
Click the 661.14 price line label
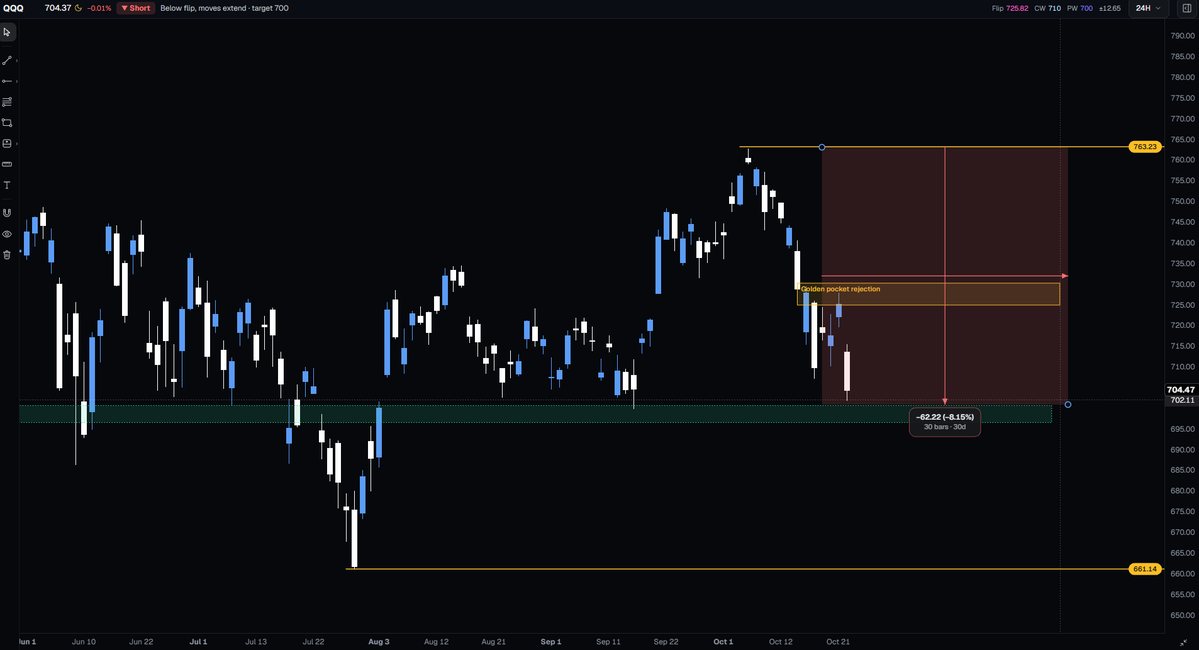tap(1145, 569)
